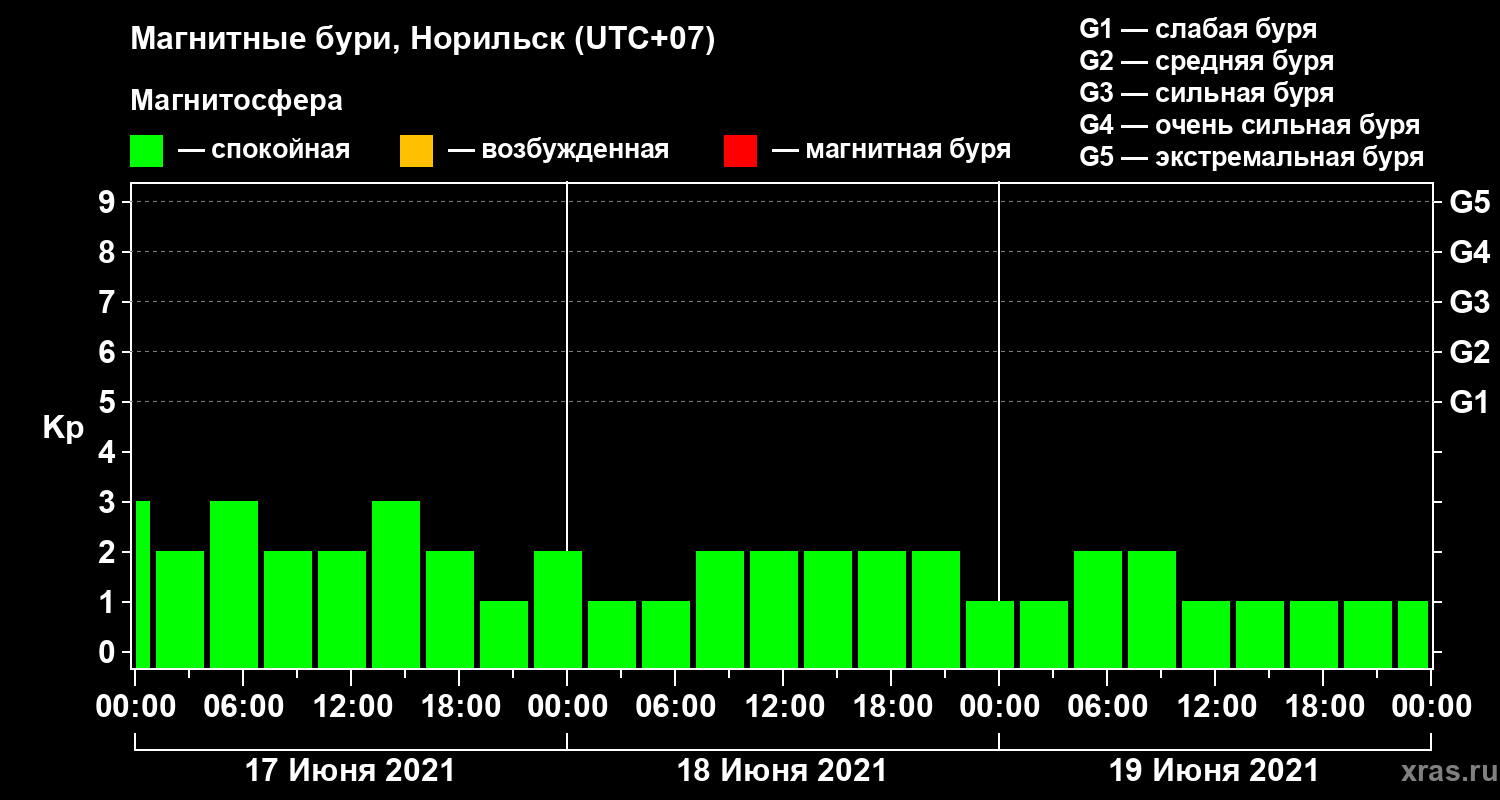This screenshot has width=1500, height=800.
Task: Click the green 'спокойная' legend swatch
Action: [146, 151]
